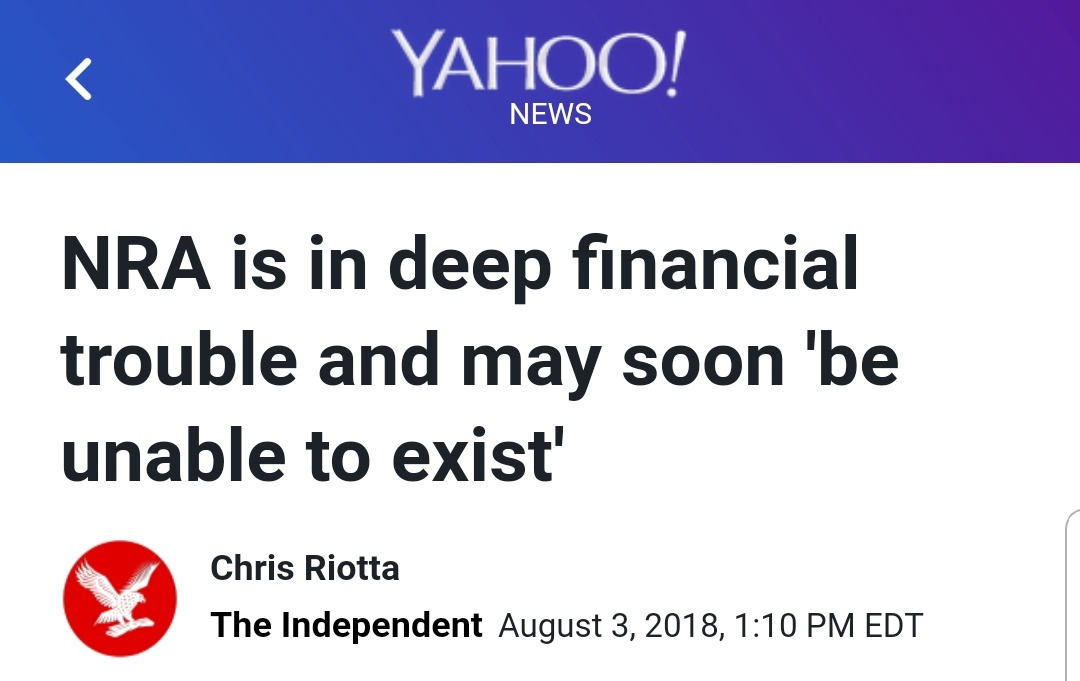1080x681 pixels.
Task: Open author Chris Riotta's page
Action: [x=305, y=568]
